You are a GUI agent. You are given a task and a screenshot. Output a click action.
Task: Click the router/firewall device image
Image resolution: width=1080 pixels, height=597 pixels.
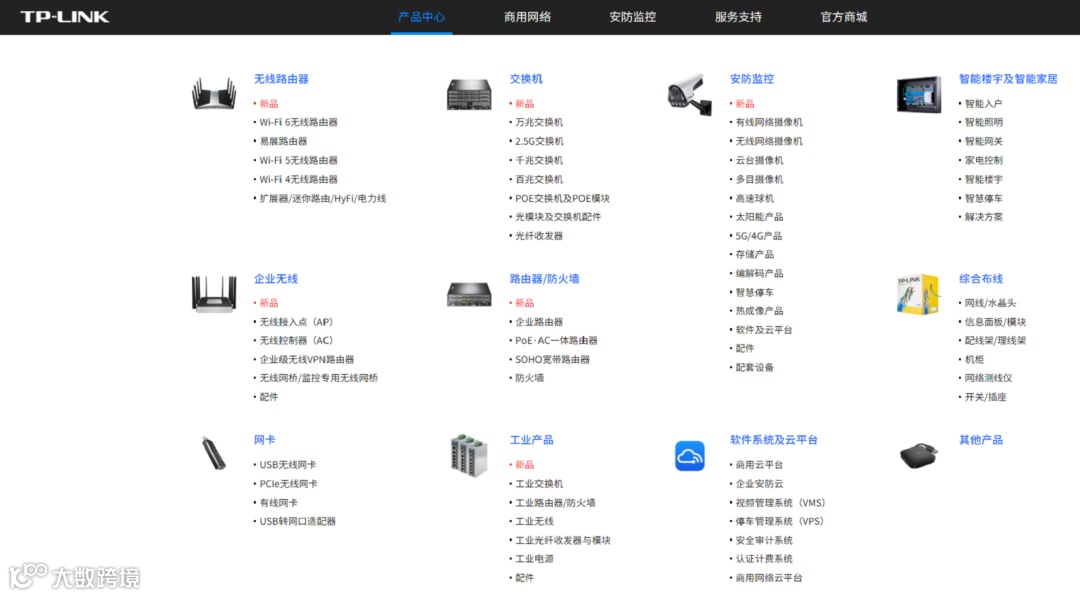click(469, 294)
